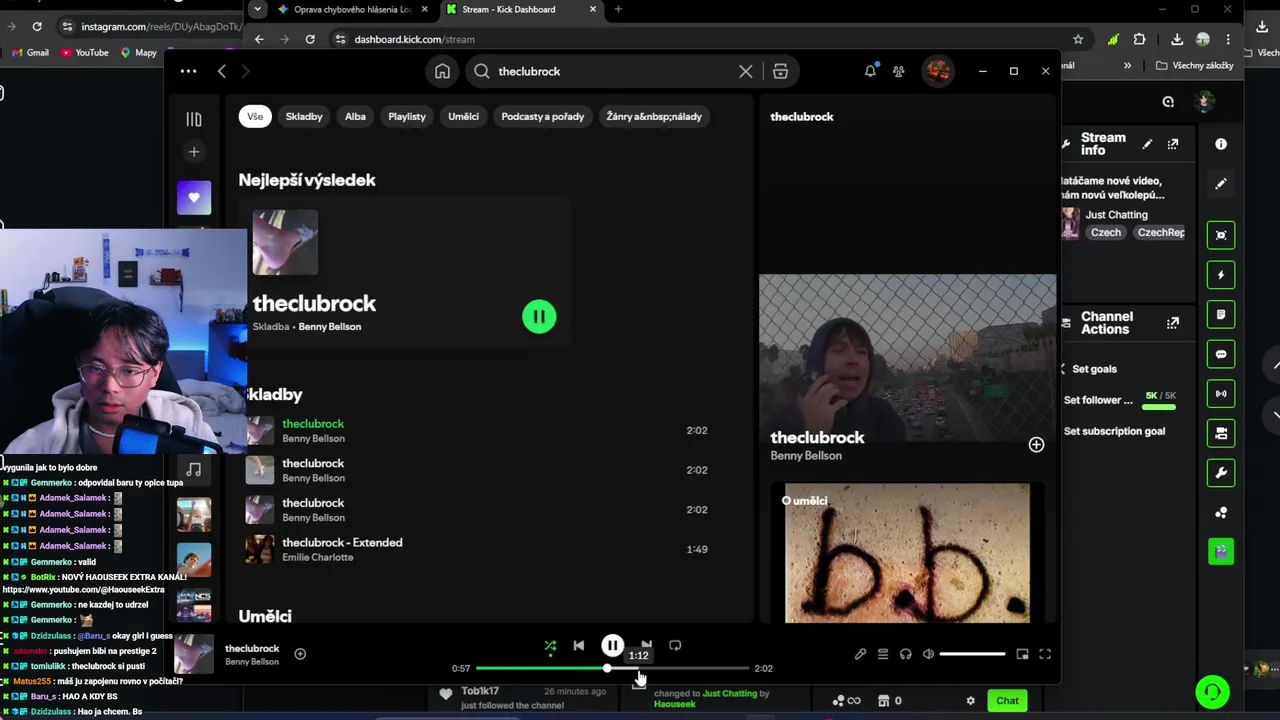Select the Alba filter chip
Screen dimensions: 1280x720
click(x=355, y=116)
